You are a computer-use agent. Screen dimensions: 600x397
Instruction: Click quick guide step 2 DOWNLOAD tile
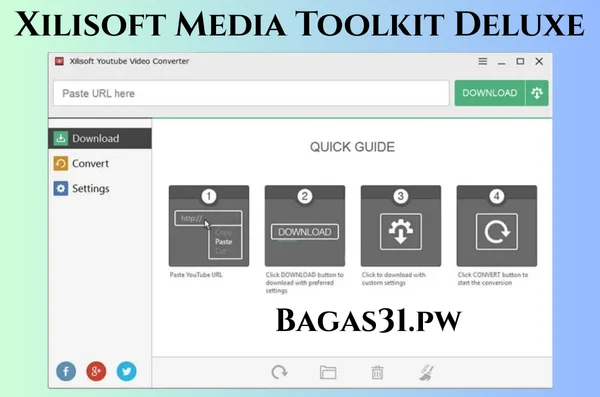[305, 226]
